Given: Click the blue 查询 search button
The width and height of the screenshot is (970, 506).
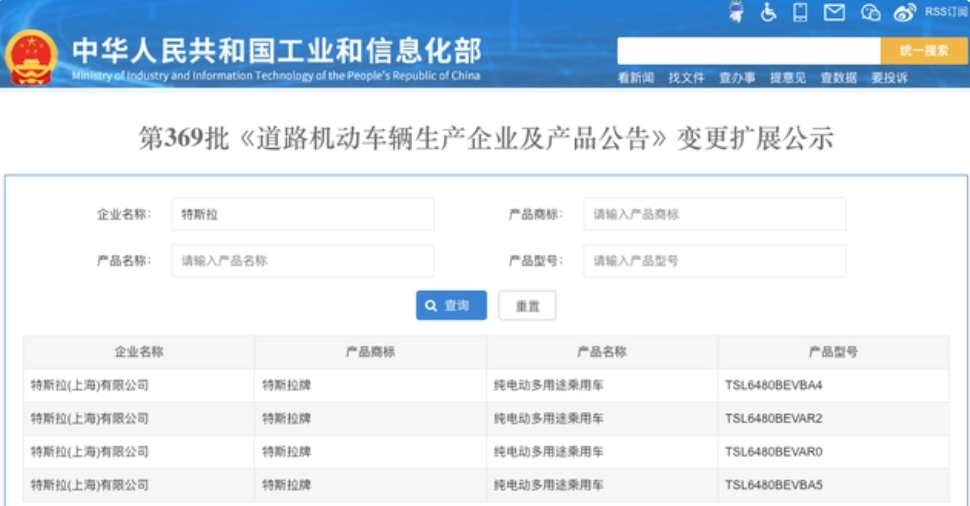Looking at the screenshot, I should coord(451,306).
